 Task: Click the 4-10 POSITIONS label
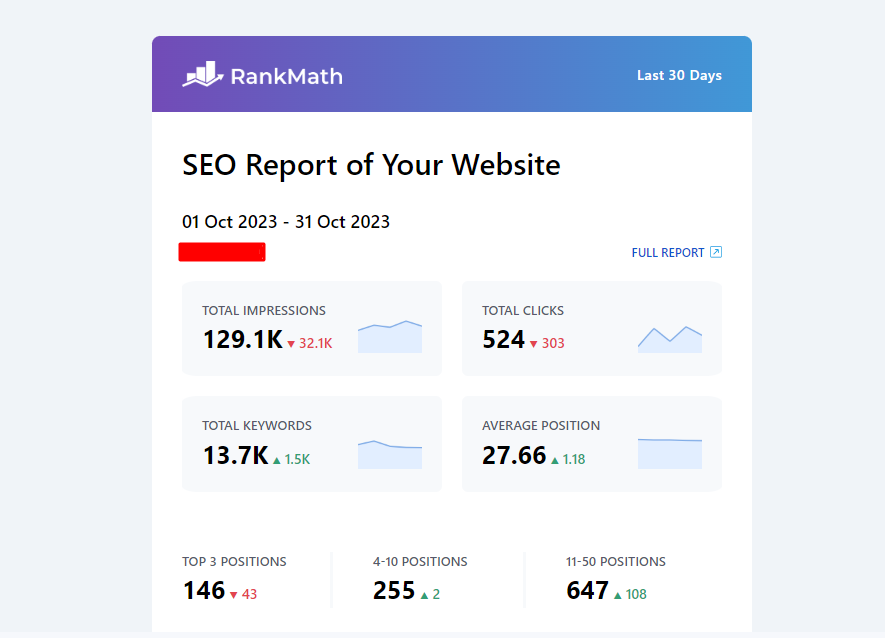[x=420, y=562]
